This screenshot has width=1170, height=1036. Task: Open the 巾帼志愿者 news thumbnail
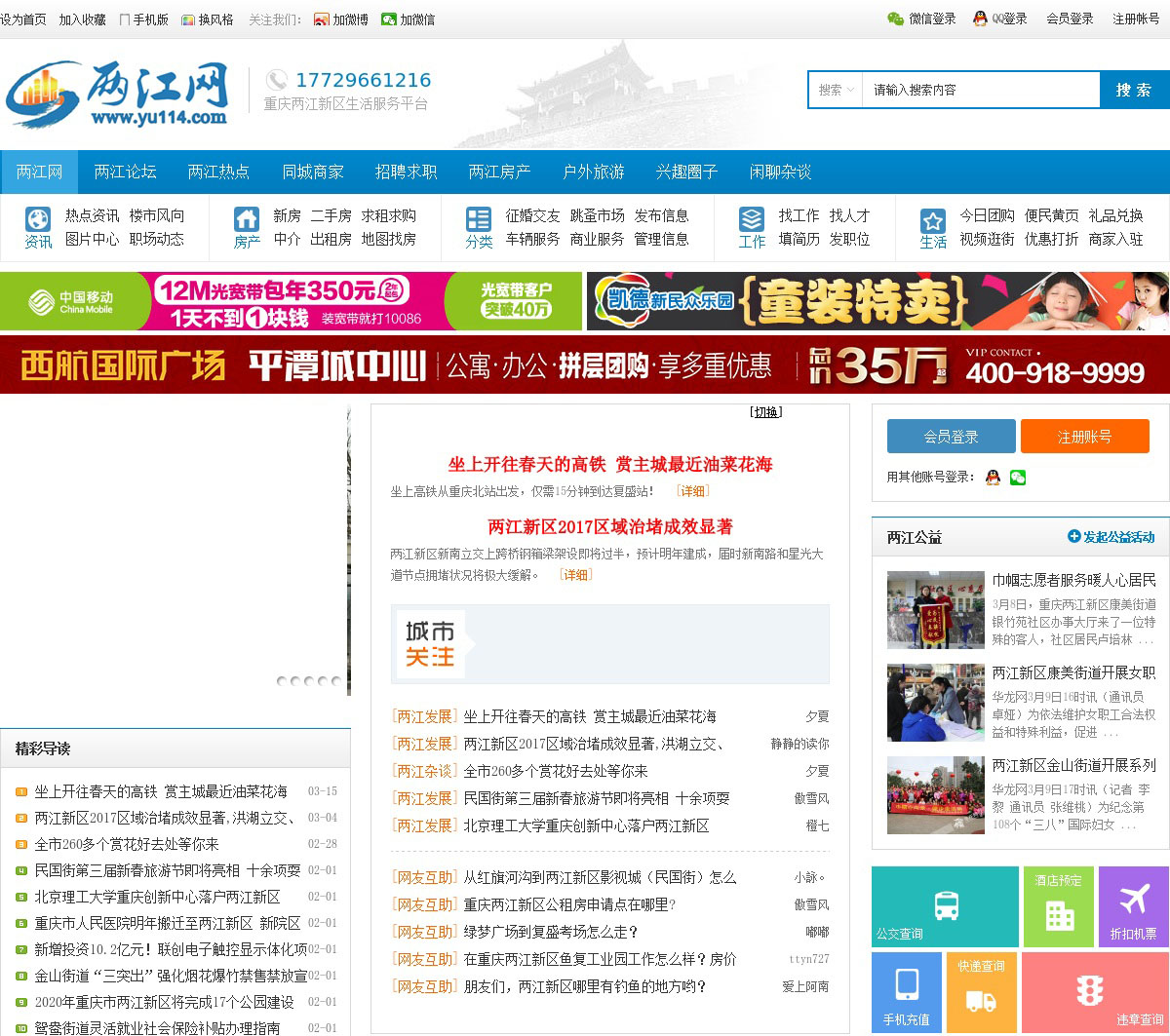(x=935, y=610)
